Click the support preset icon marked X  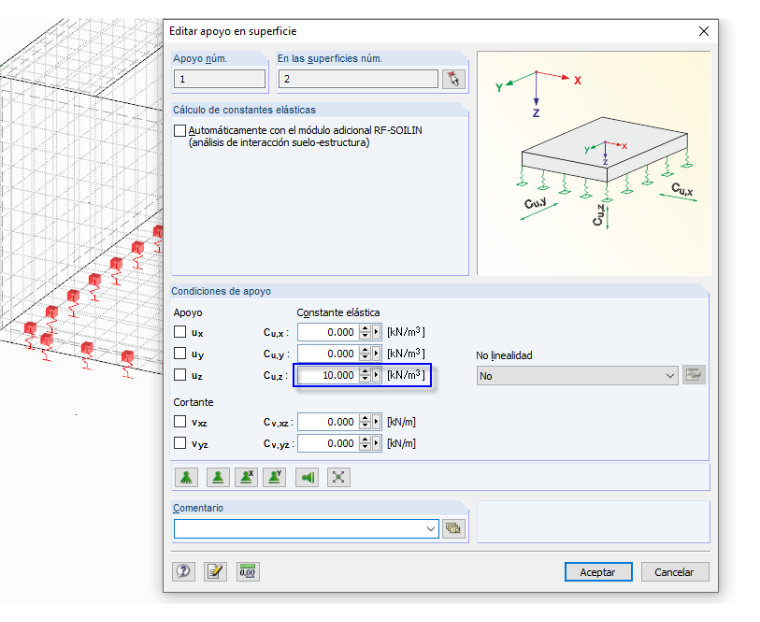[x=246, y=478]
